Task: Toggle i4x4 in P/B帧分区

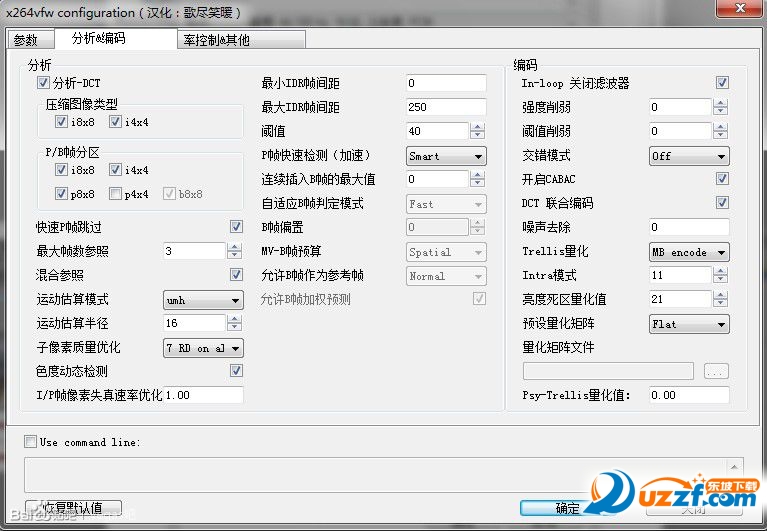Action: point(115,170)
